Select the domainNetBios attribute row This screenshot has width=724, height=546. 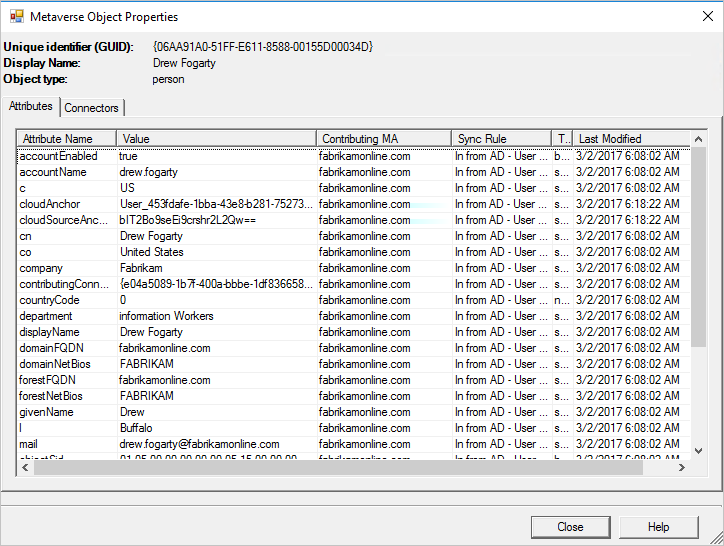[x=354, y=364]
